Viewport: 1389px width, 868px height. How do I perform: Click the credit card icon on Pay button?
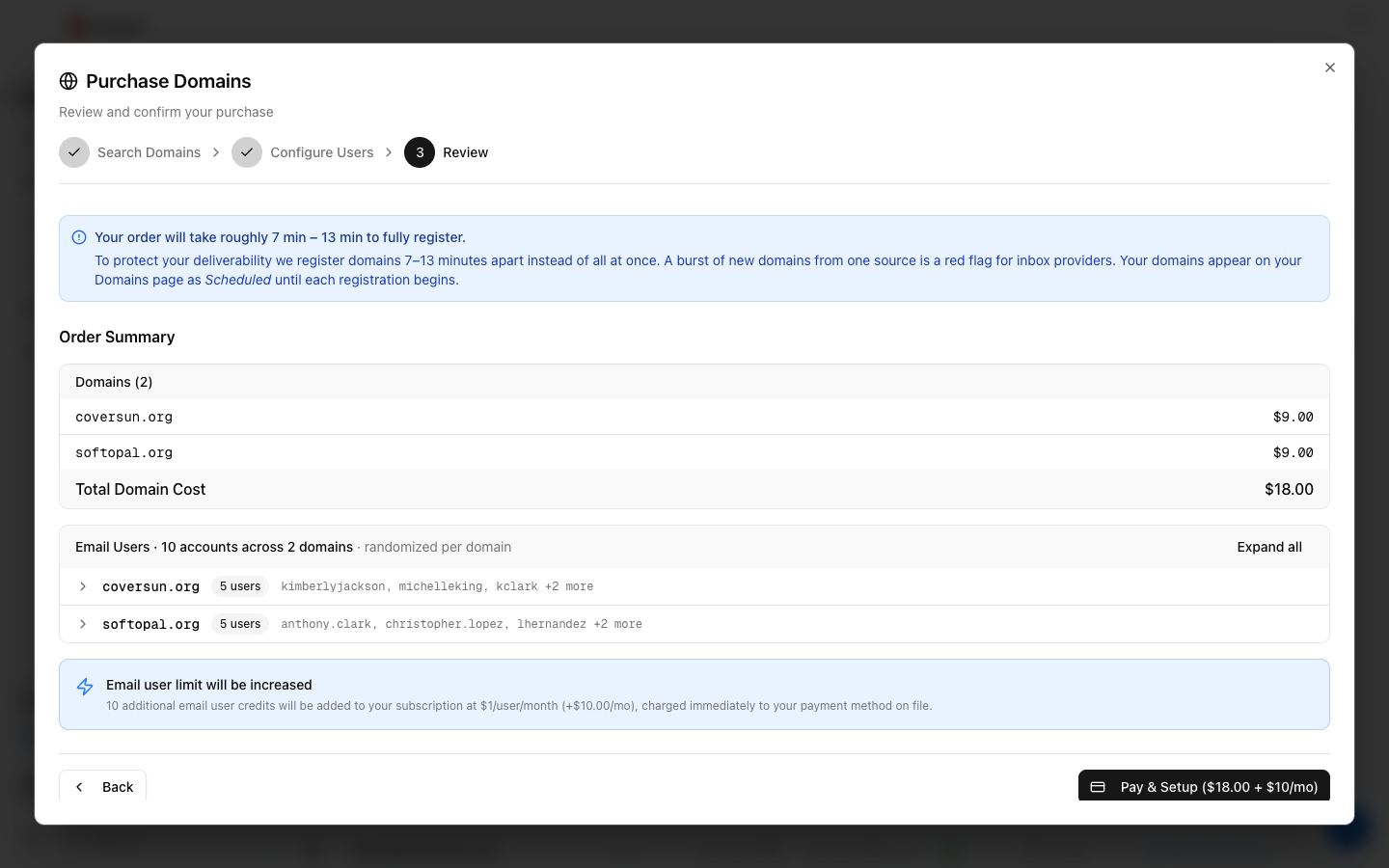(1098, 787)
